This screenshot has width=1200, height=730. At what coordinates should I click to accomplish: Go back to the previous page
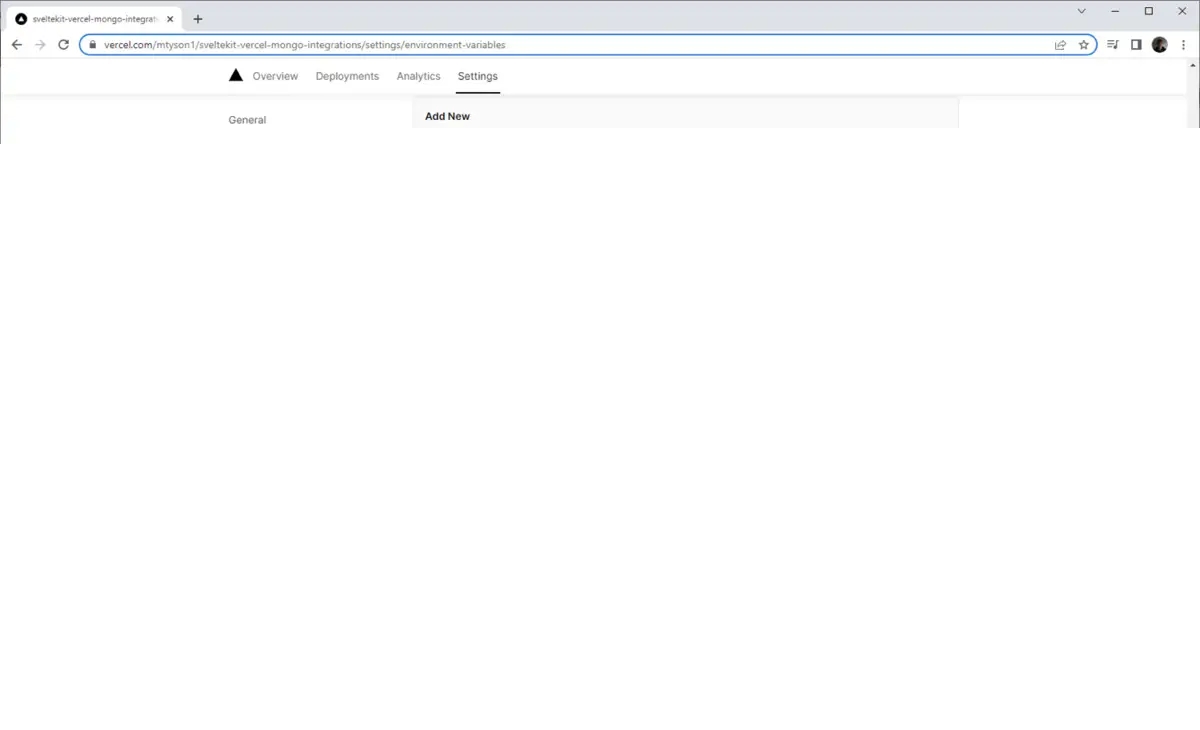click(x=17, y=45)
